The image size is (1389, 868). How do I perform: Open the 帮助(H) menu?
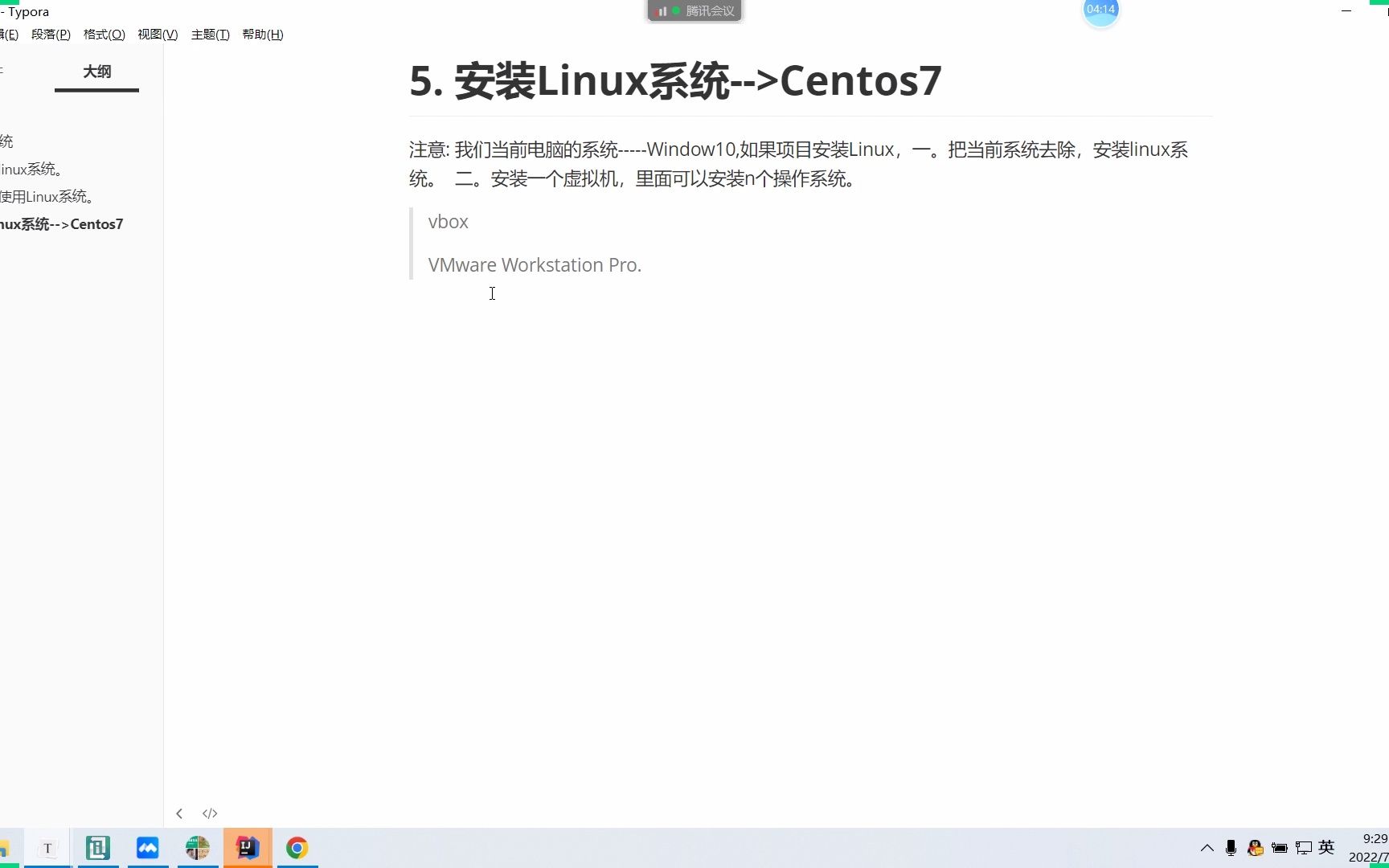(263, 35)
